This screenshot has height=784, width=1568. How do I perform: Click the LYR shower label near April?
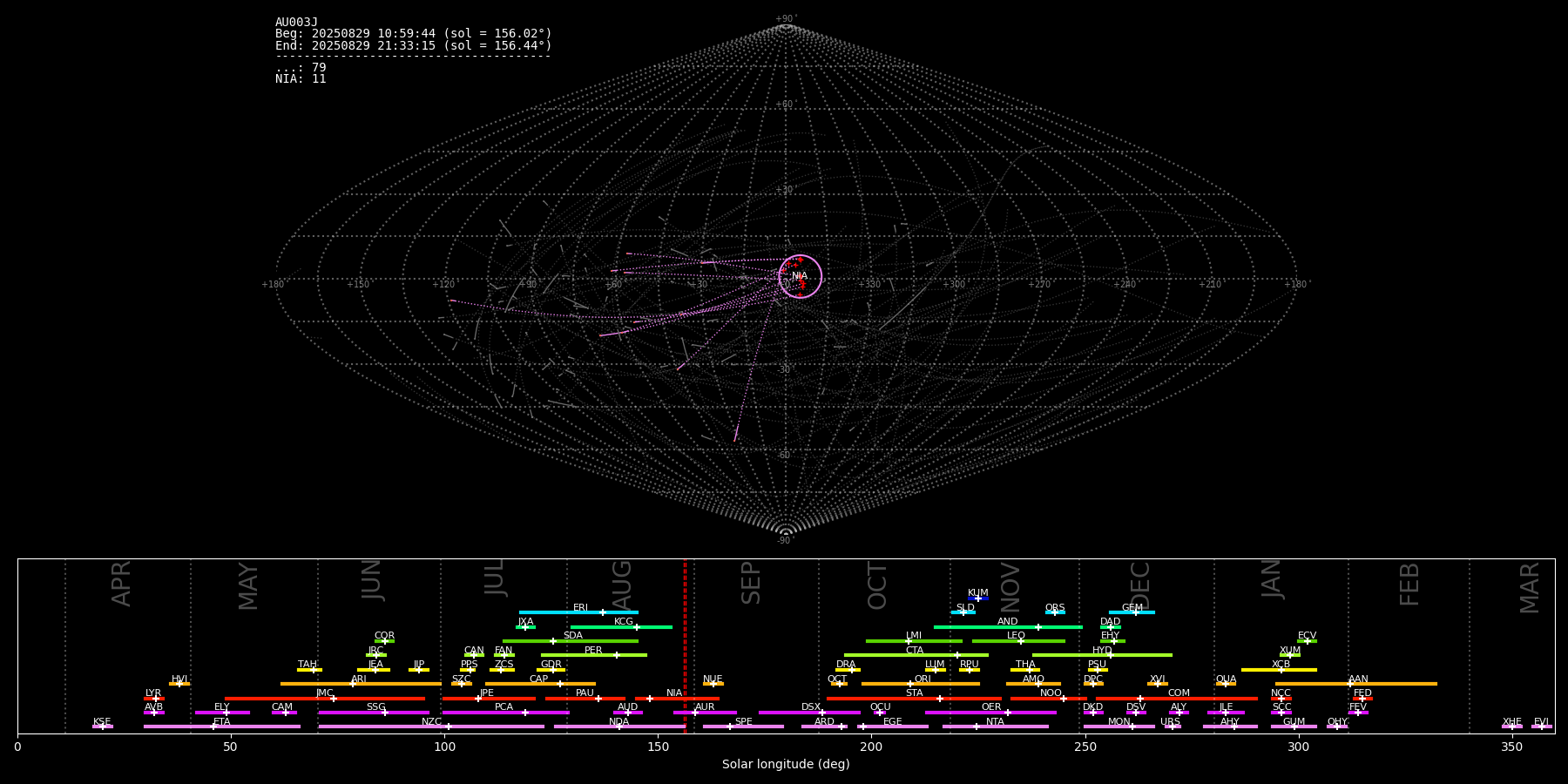pyautogui.click(x=153, y=693)
